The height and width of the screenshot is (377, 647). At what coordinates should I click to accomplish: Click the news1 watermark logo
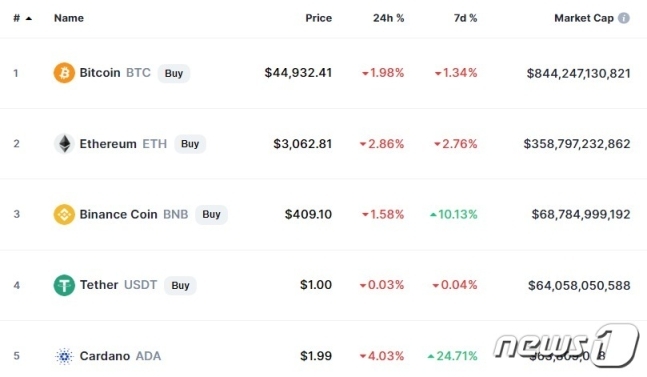(x=566, y=345)
